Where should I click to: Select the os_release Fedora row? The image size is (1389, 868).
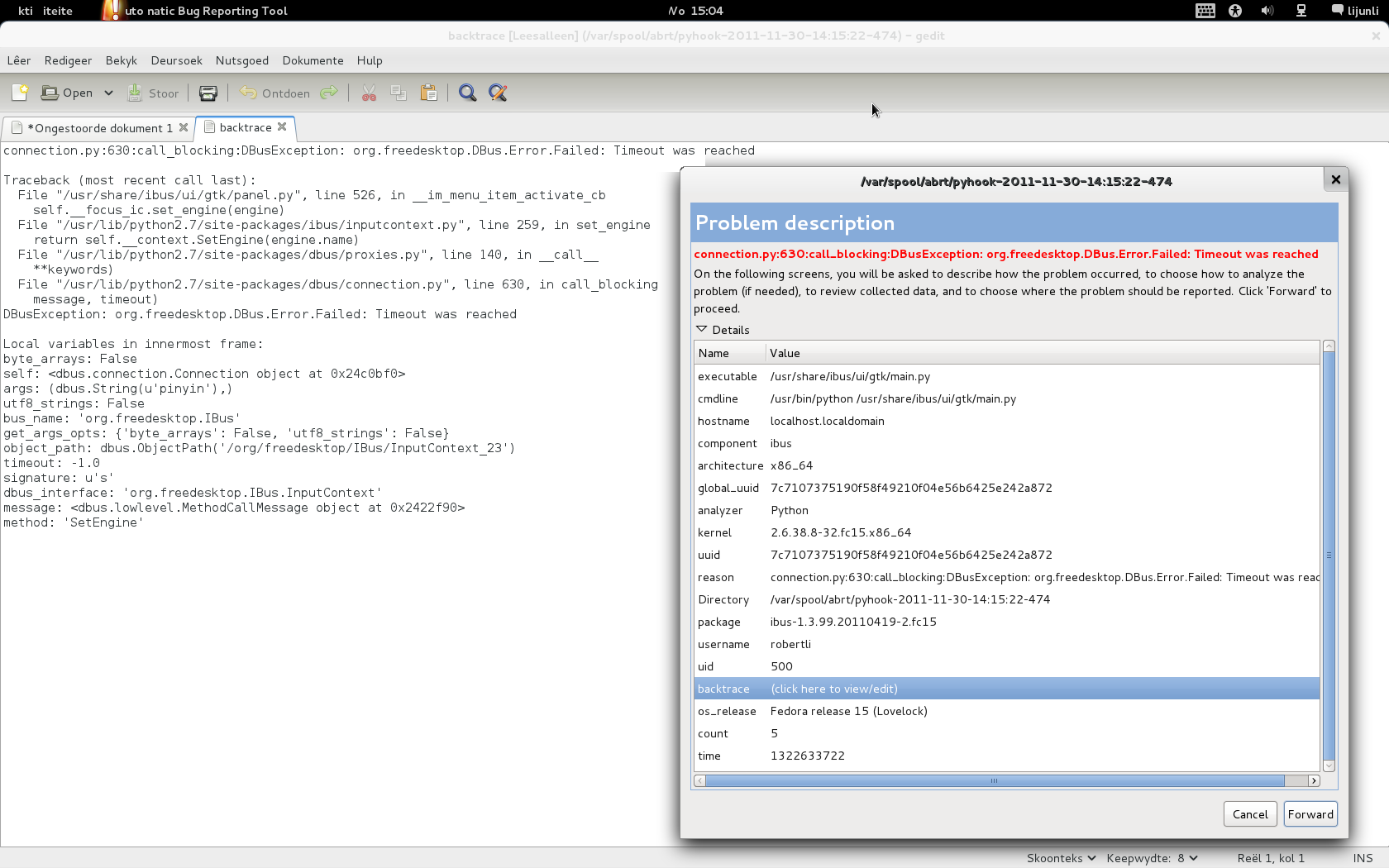tap(1006, 711)
